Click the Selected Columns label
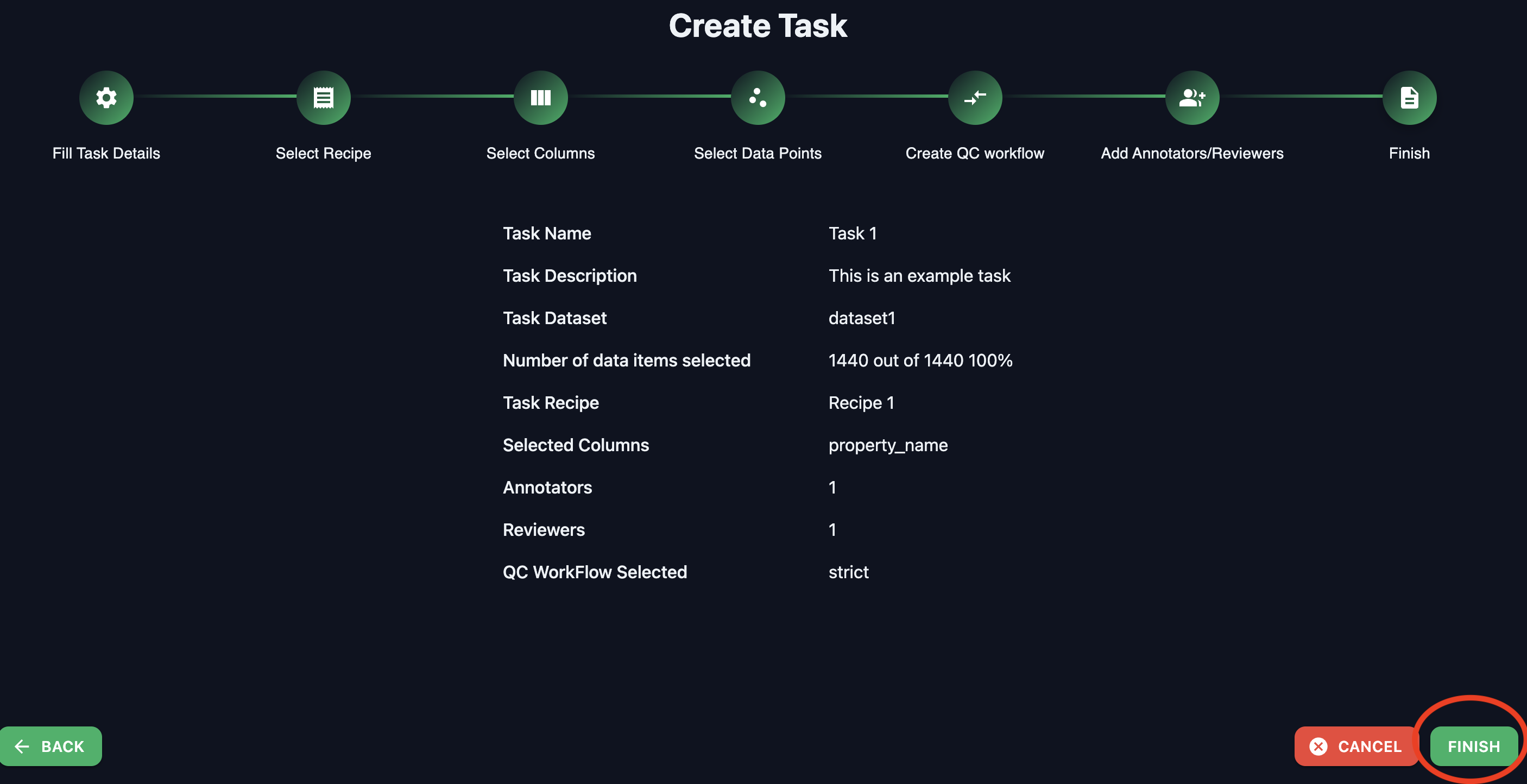This screenshot has width=1527, height=784. pyautogui.click(x=576, y=445)
